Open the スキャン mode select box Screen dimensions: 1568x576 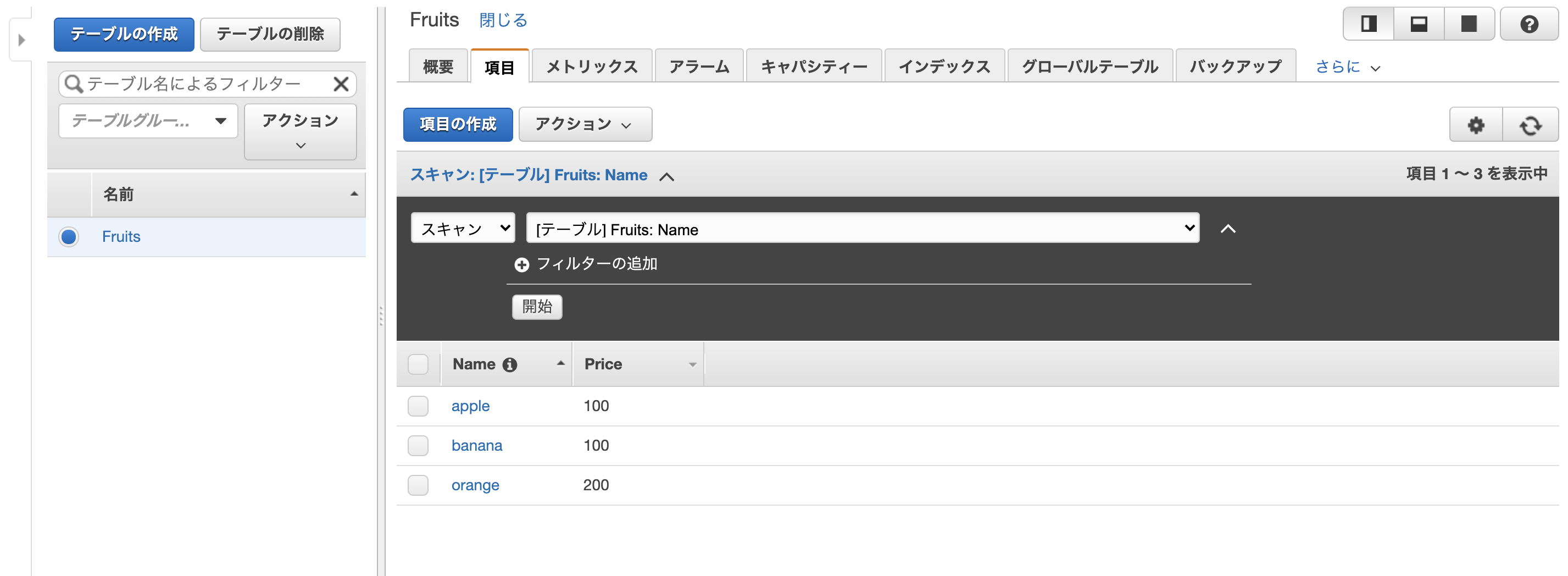click(463, 228)
